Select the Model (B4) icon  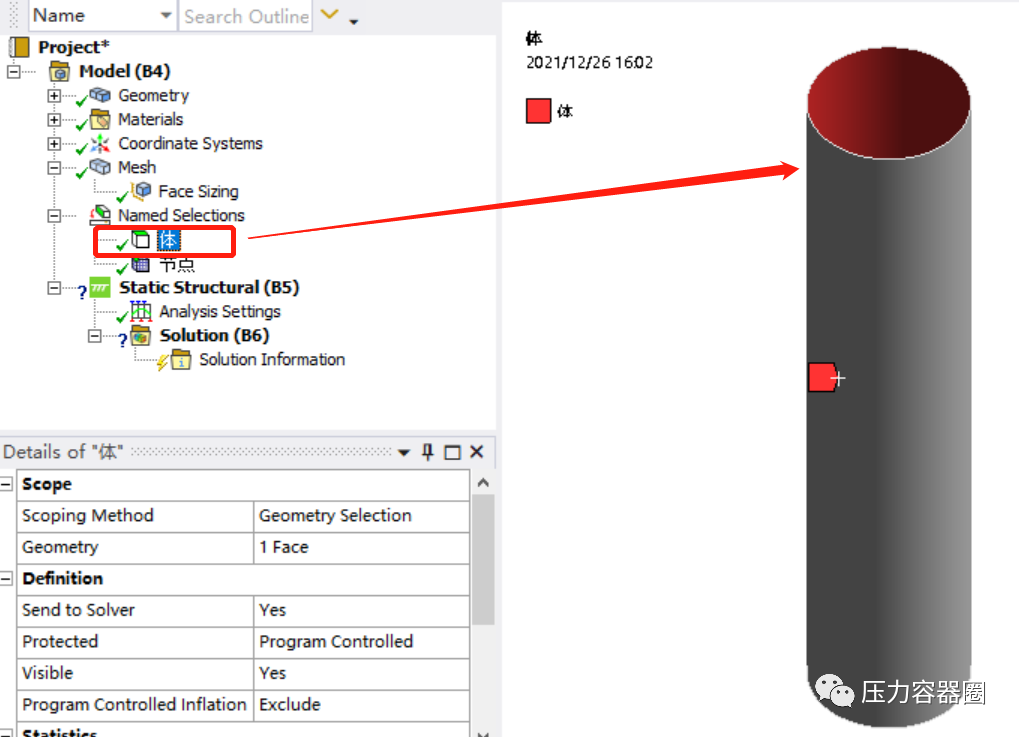(x=60, y=71)
